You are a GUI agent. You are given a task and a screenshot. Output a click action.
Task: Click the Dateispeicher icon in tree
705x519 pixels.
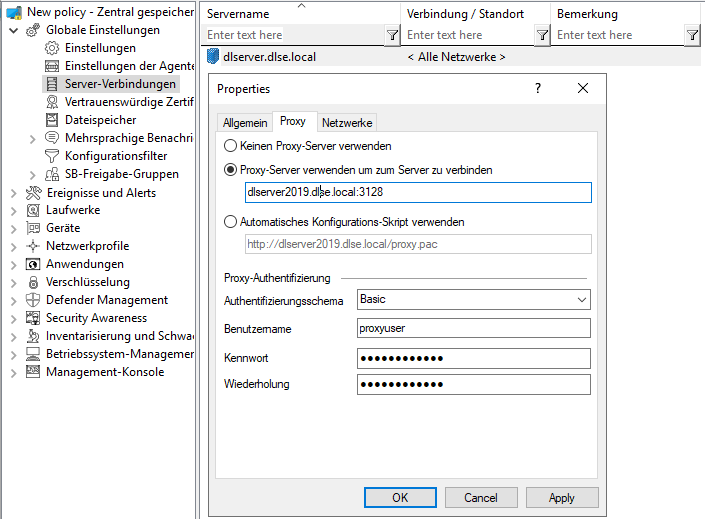coord(52,120)
